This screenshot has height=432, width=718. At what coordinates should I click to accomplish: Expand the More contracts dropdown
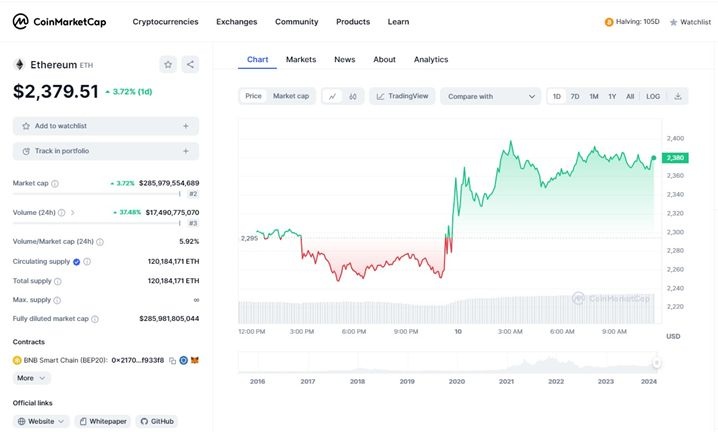pyautogui.click(x=32, y=378)
